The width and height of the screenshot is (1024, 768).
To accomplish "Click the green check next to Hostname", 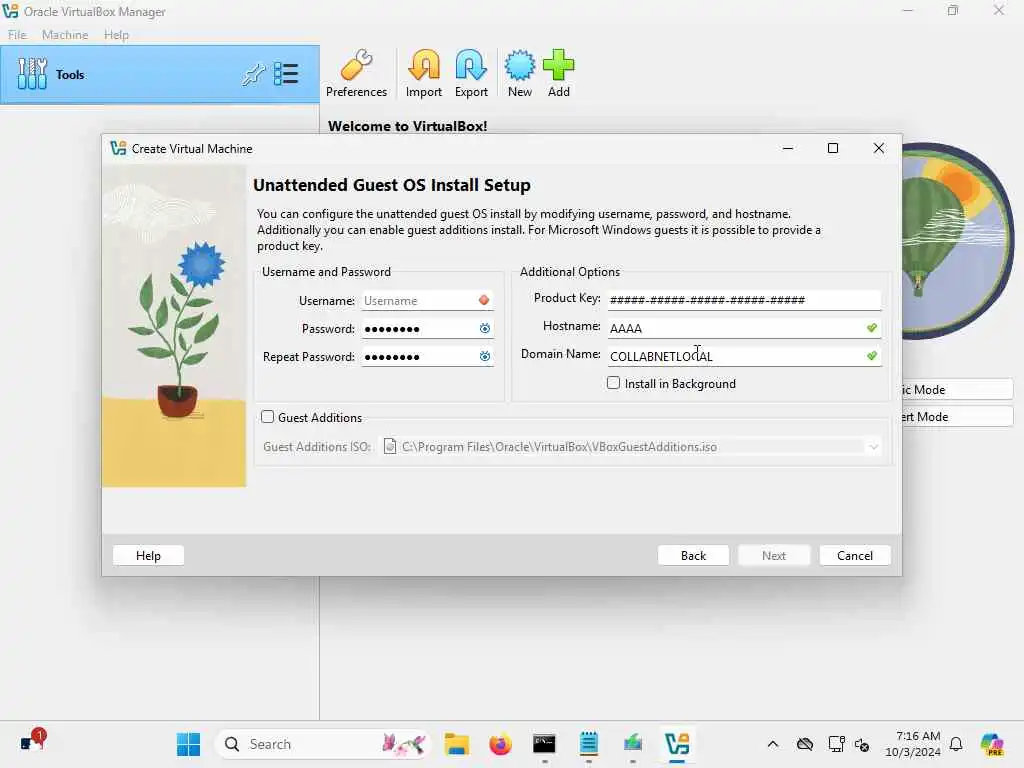I will click(872, 328).
